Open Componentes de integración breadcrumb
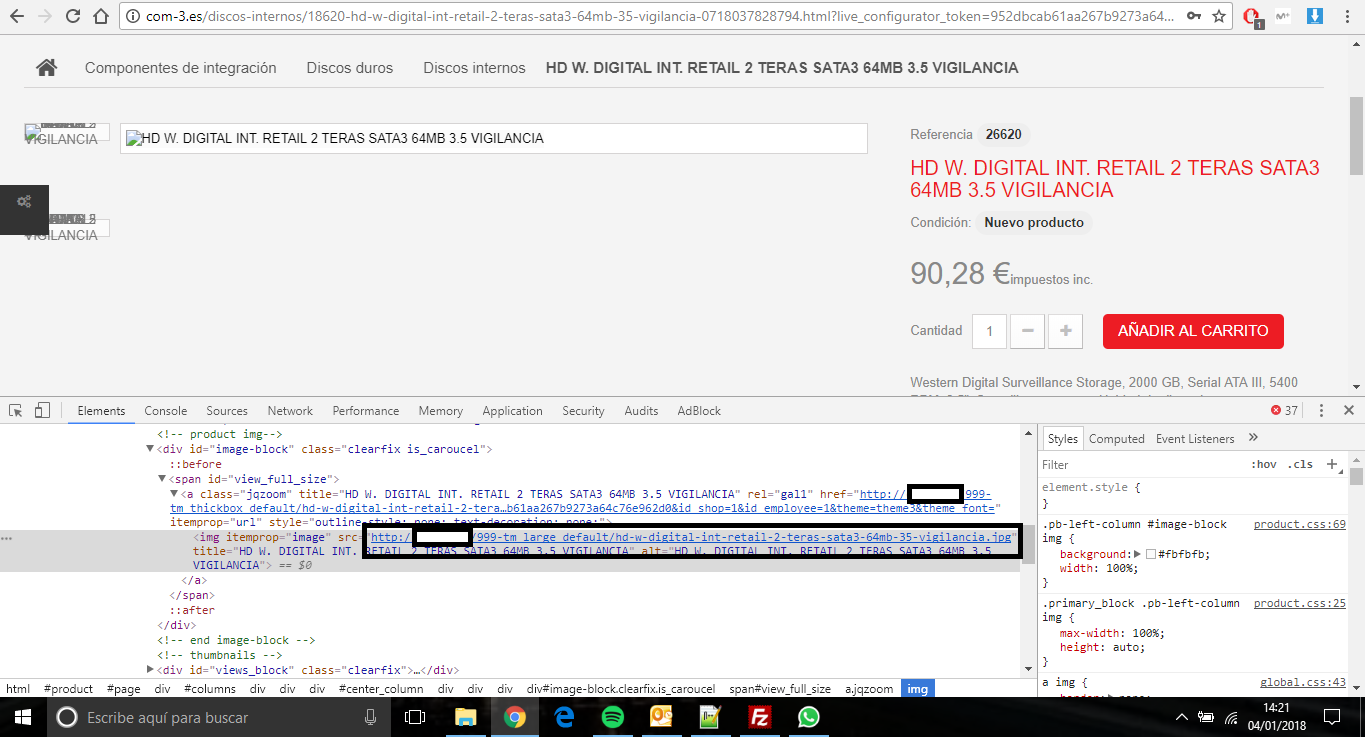 (181, 68)
